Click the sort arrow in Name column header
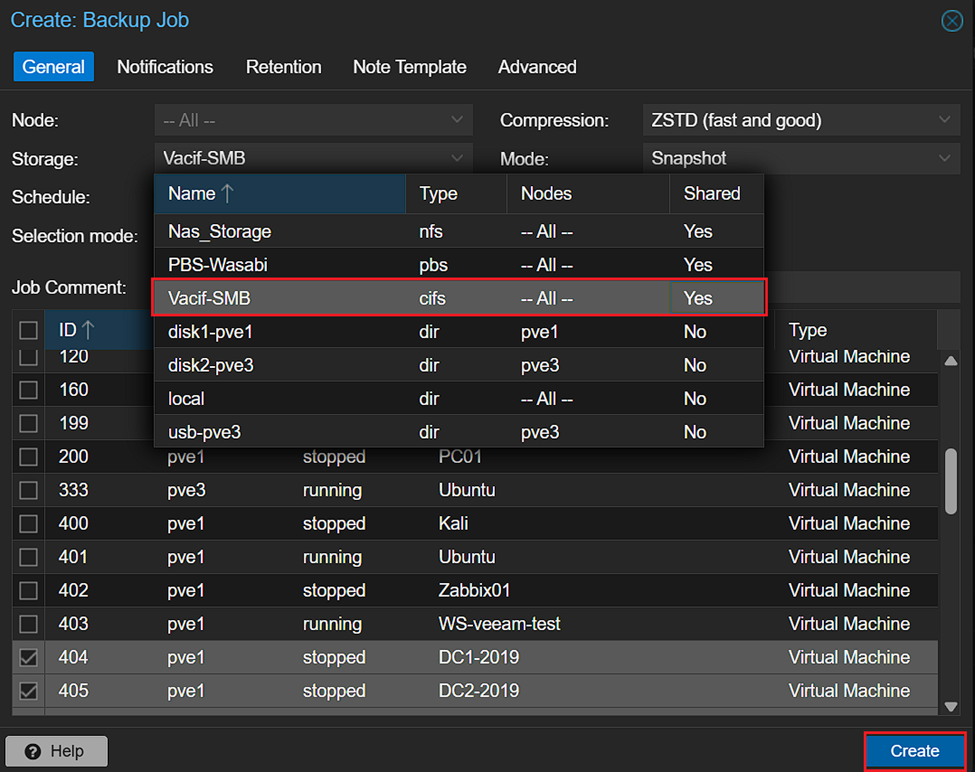This screenshot has height=772, width=975. click(227, 193)
